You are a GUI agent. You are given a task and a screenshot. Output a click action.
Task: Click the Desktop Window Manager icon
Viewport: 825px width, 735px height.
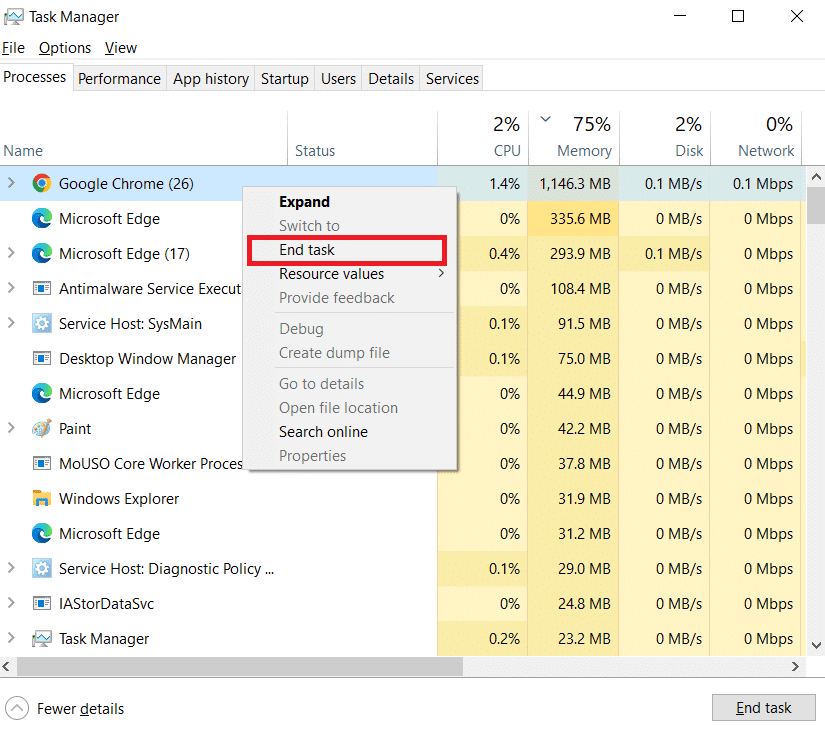tap(42, 359)
